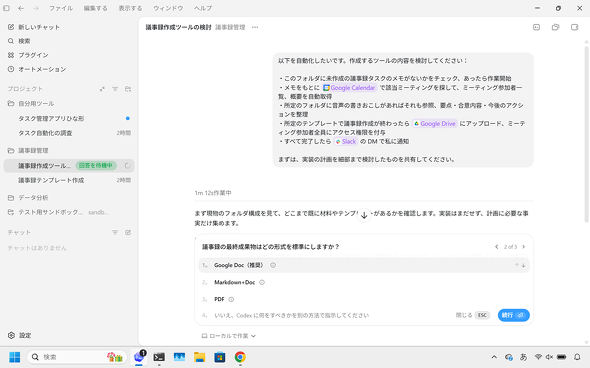The image size is (590, 368).
Task: Click the first icon in the header's top-right group
Action: click(x=537, y=27)
